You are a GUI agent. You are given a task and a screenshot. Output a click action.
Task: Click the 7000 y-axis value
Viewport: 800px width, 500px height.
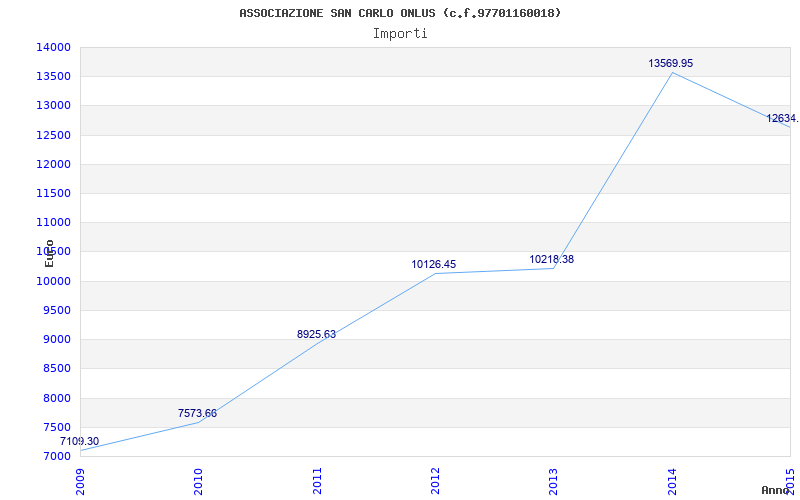pos(56,456)
